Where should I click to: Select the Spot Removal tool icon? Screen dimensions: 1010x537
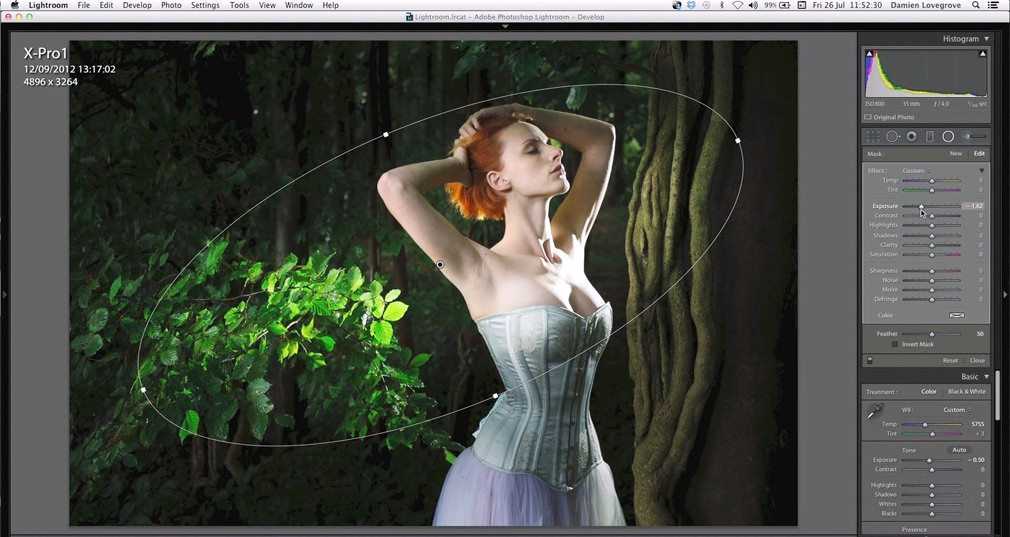pos(893,137)
